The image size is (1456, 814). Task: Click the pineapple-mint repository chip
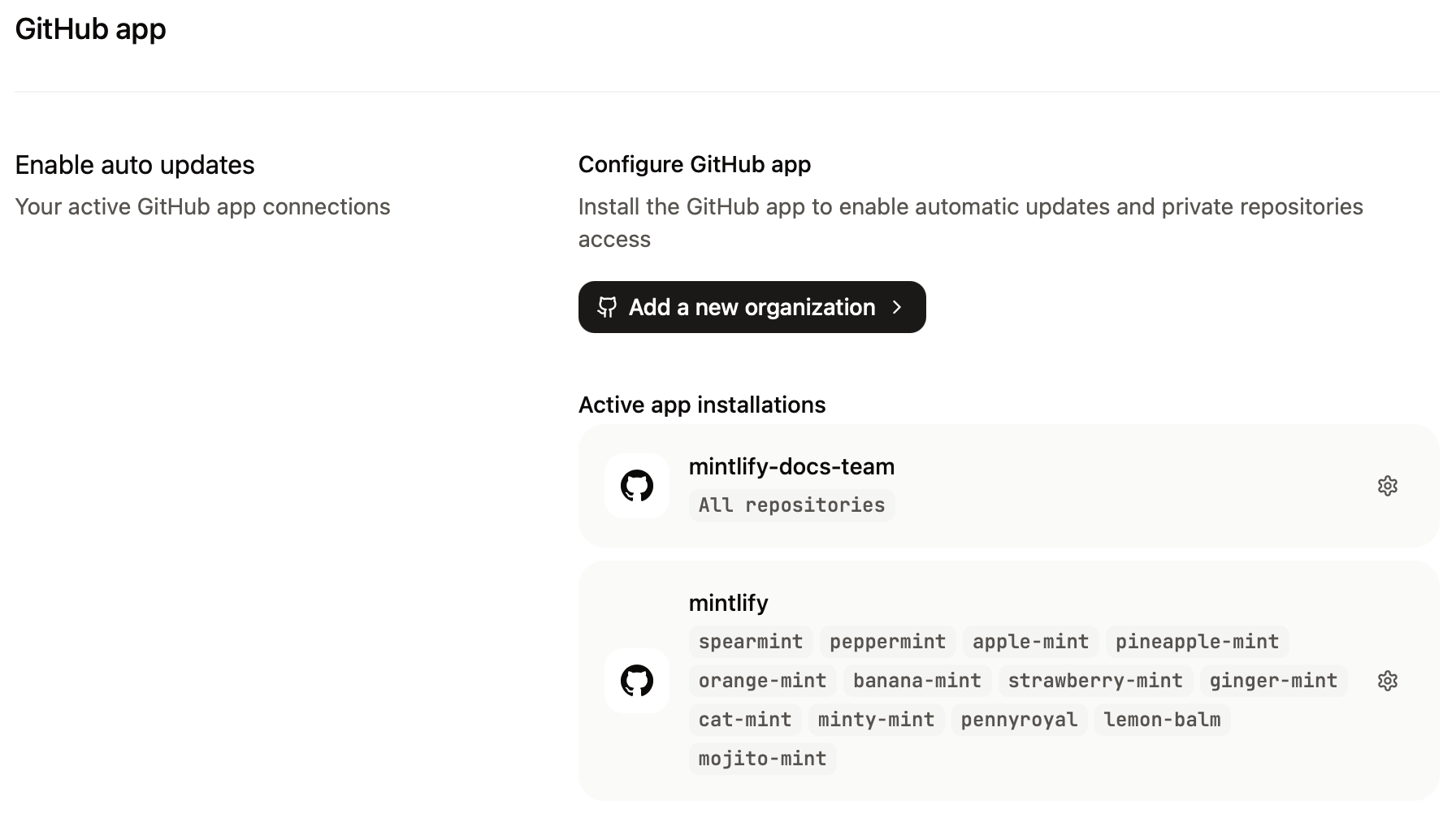point(1197,641)
